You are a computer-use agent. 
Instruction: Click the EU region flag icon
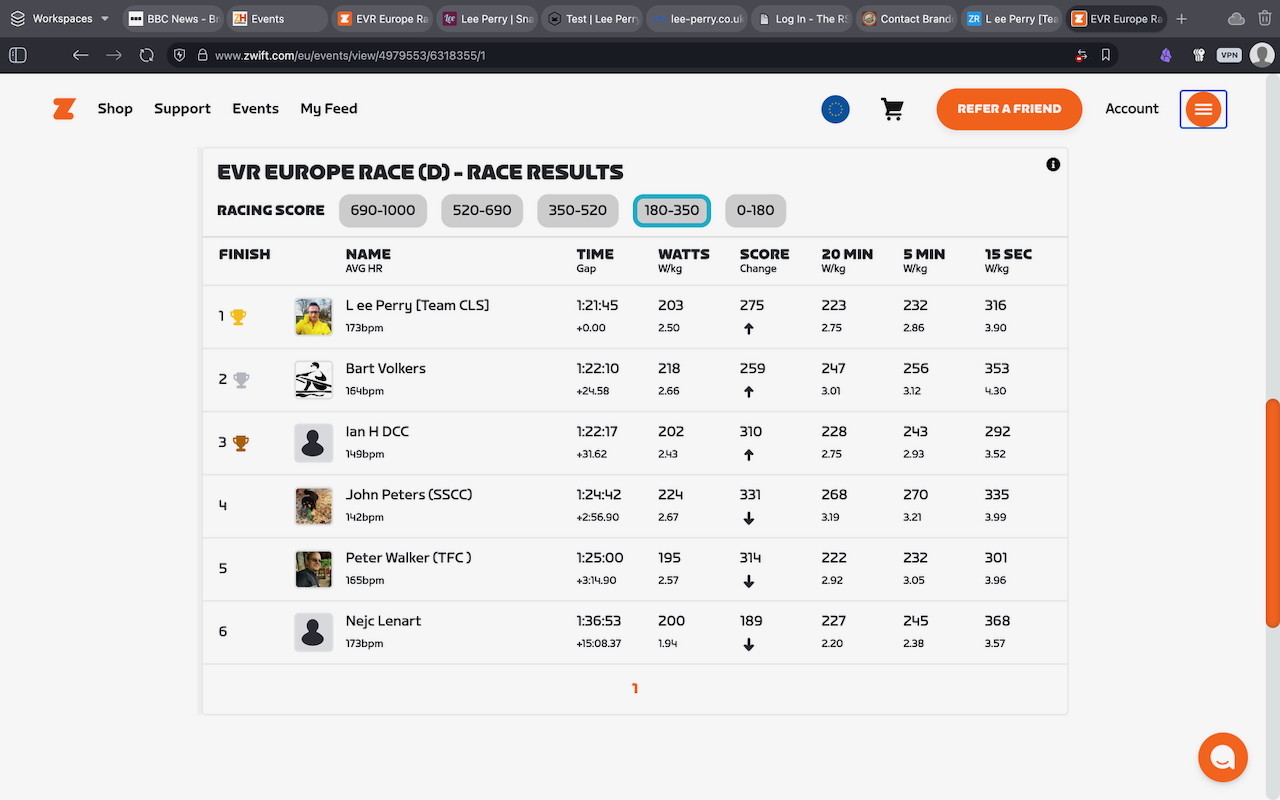pyautogui.click(x=835, y=109)
